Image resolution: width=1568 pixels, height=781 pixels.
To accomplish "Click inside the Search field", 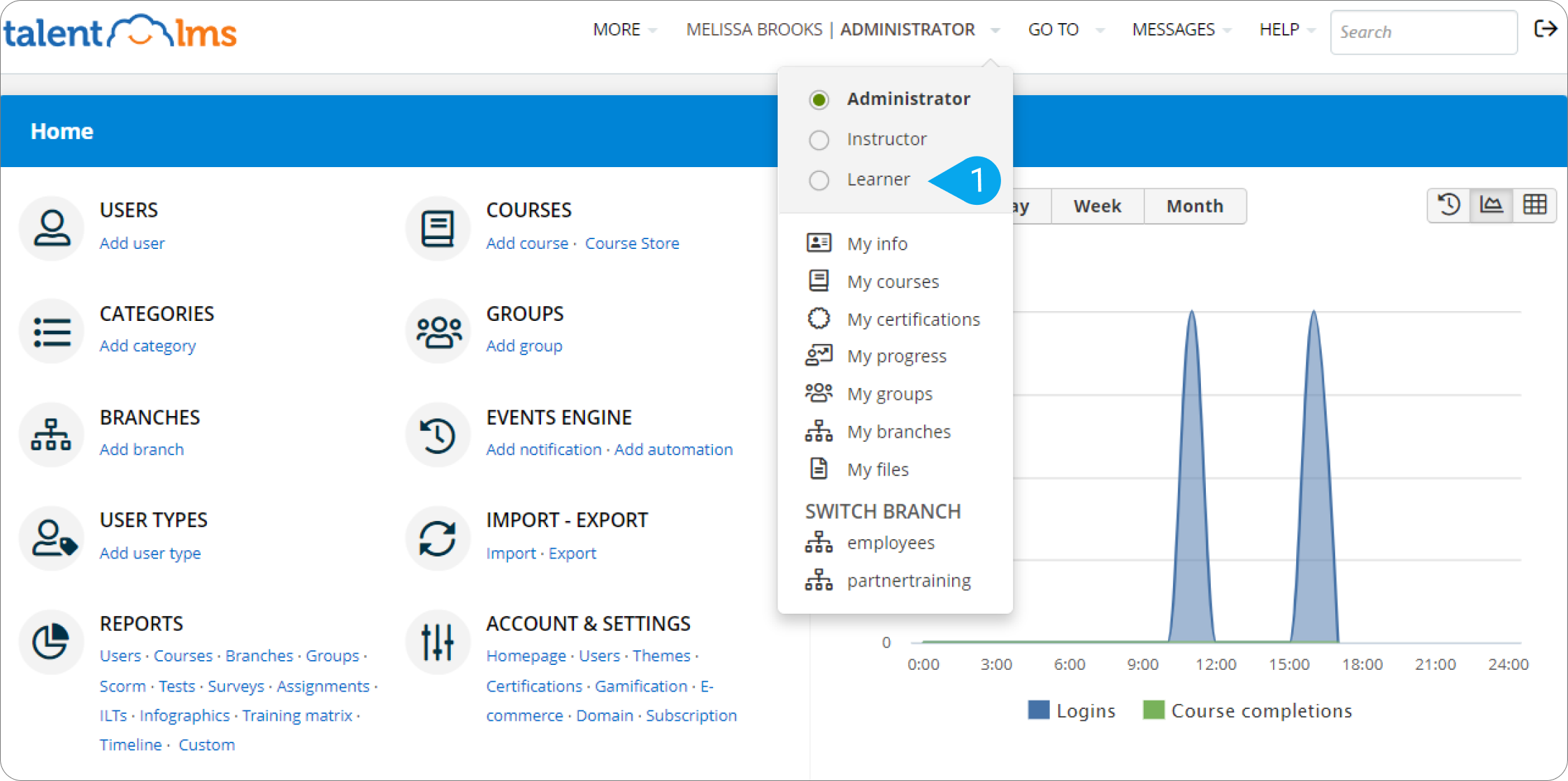I will (1423, 31).
